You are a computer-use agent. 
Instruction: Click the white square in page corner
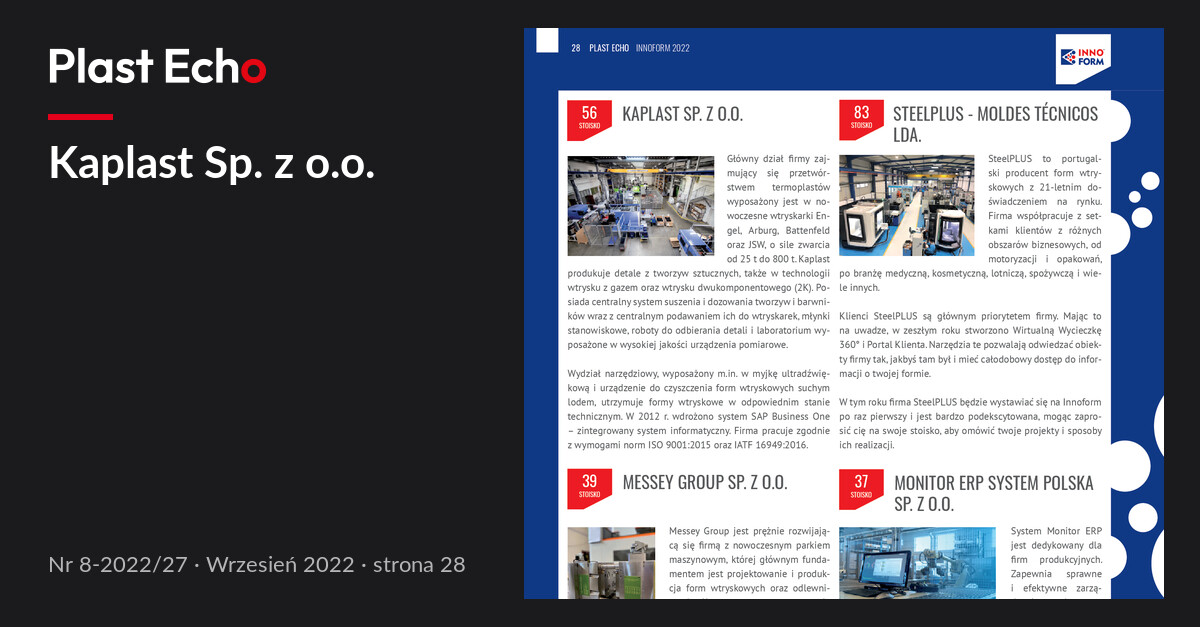[x=547, y=40]
